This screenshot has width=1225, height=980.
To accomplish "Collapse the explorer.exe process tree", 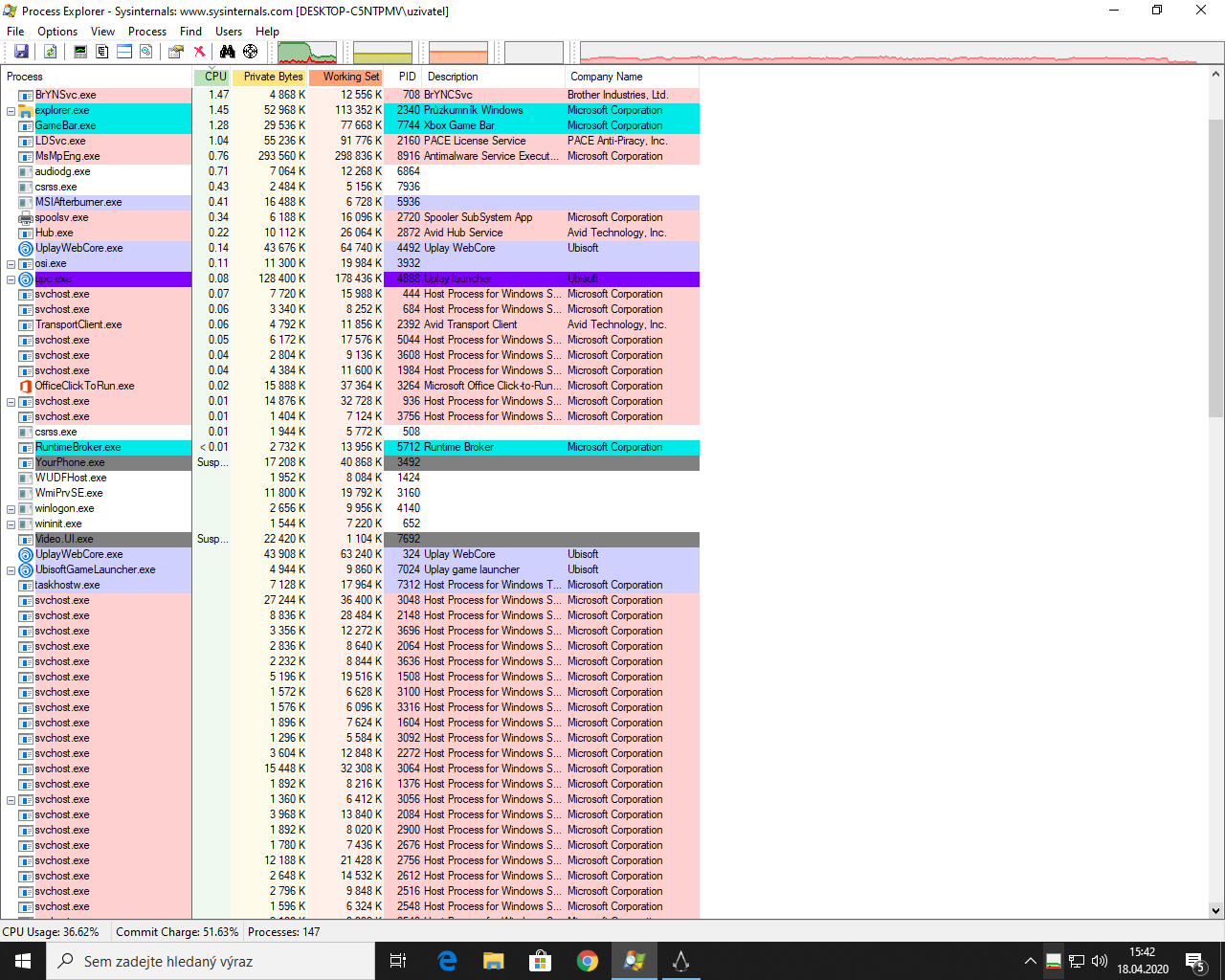I will 11,111.
